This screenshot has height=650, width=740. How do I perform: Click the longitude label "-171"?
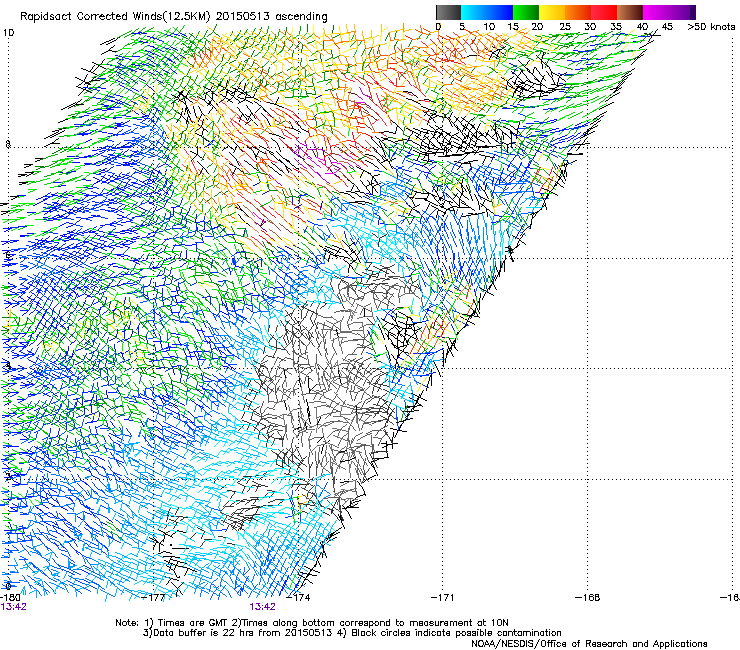click(x=443, y=598)
